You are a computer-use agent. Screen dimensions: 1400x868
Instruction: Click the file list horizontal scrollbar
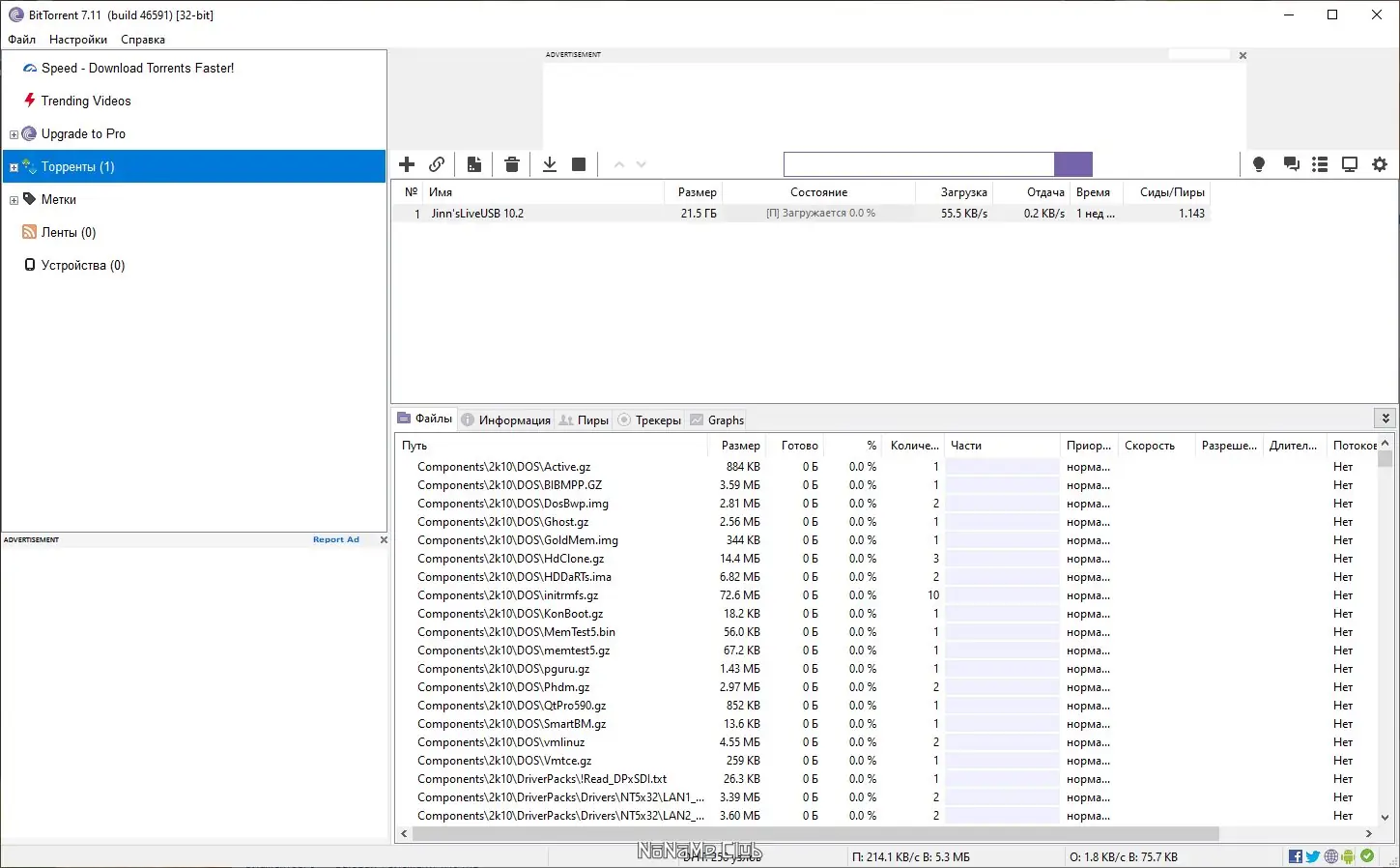(x=815, y=833)
